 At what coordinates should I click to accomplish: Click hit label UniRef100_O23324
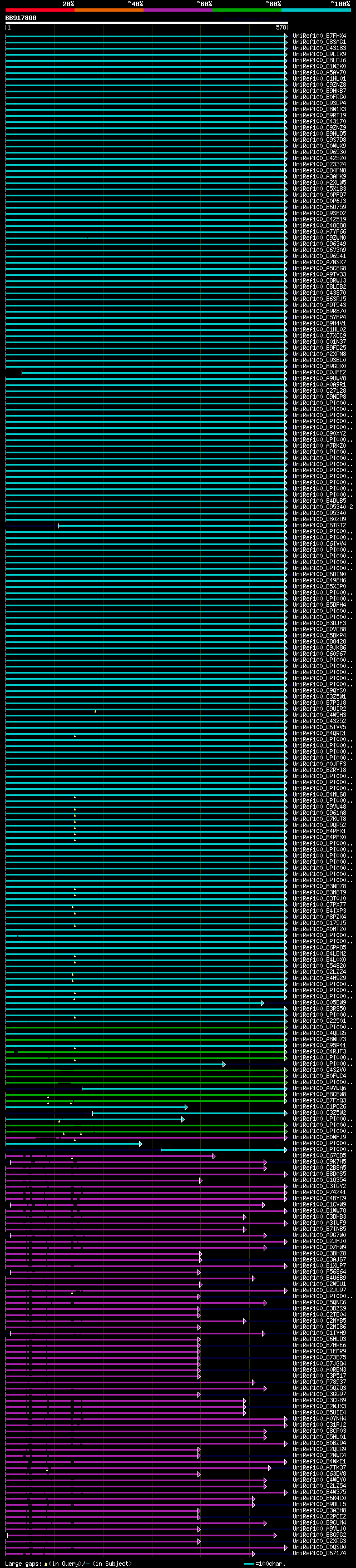pos(319,164)
